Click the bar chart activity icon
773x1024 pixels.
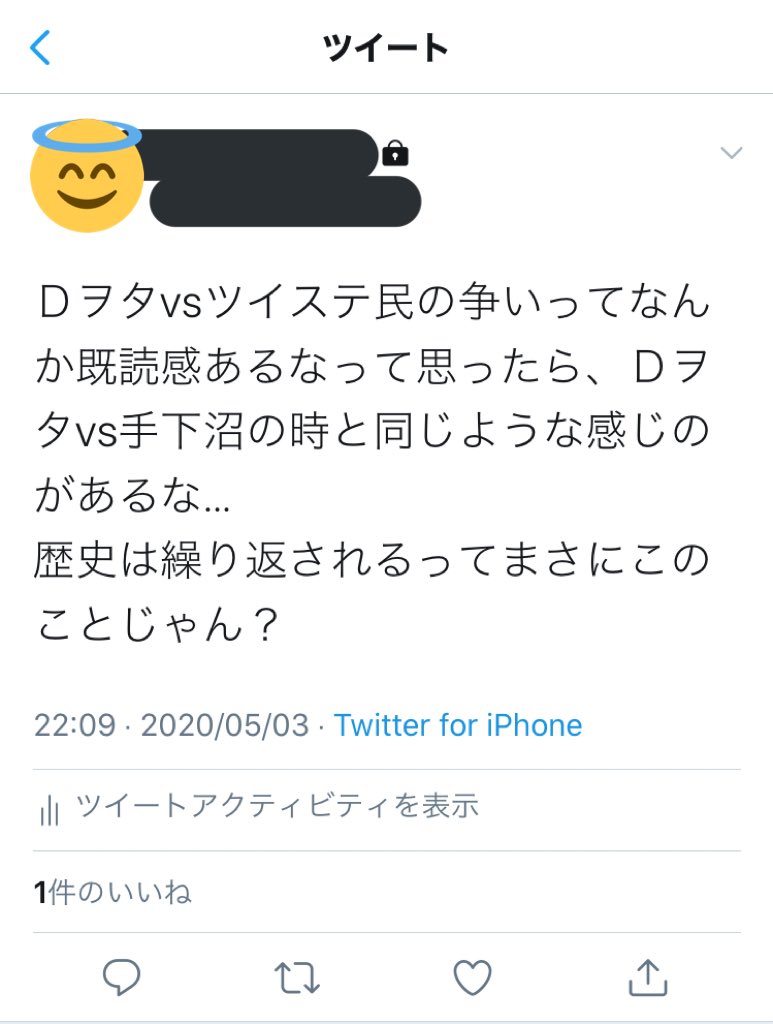(50, 809)
